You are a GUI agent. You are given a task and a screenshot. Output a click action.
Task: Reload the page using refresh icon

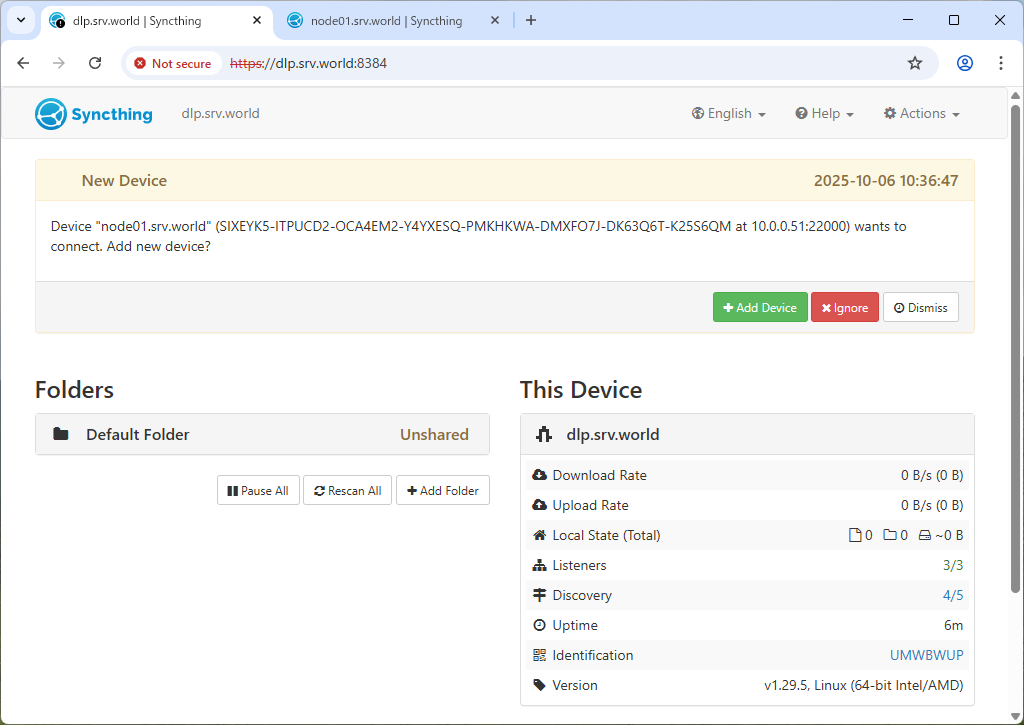tap(95, 63)
